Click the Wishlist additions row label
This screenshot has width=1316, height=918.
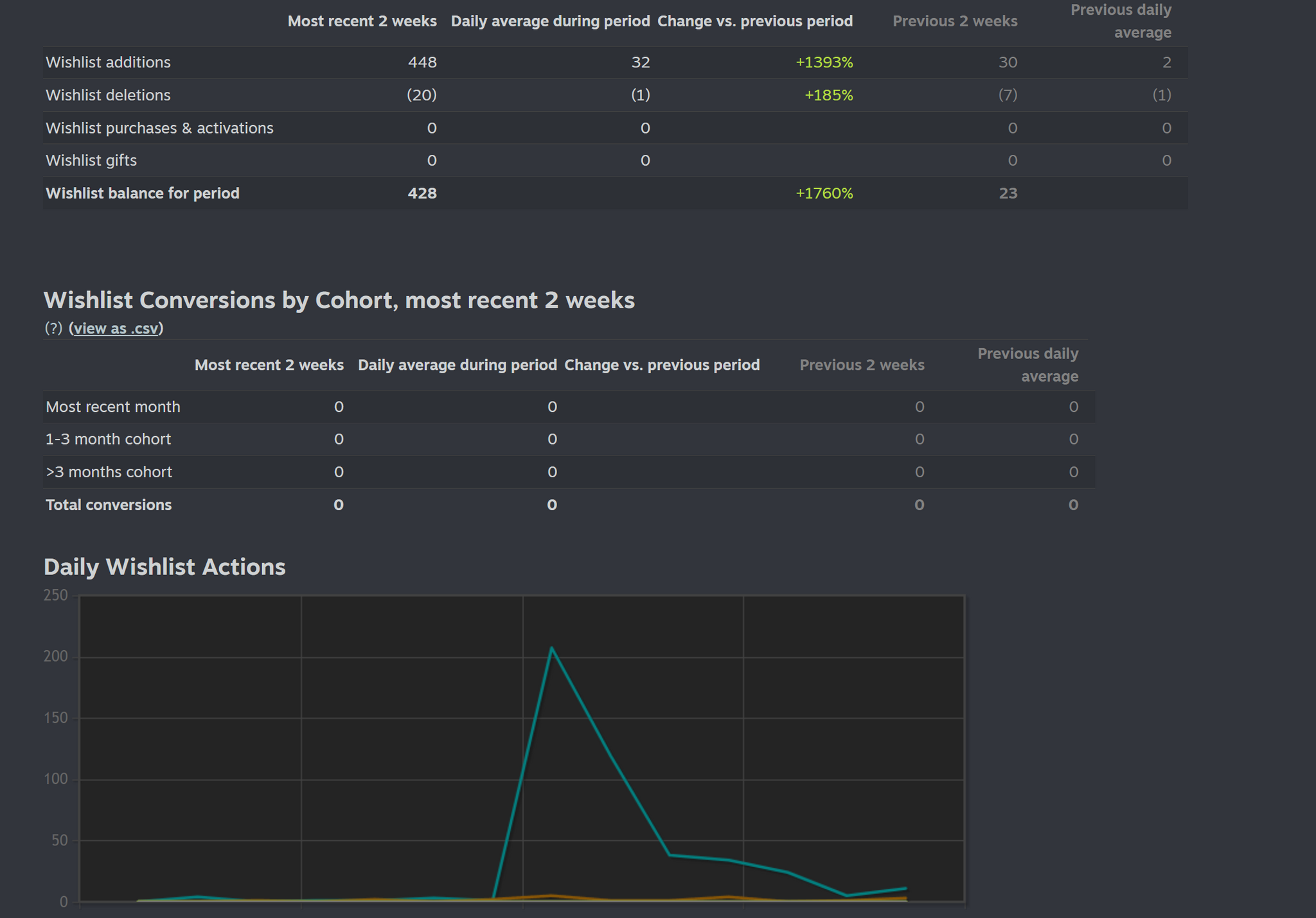108,62
